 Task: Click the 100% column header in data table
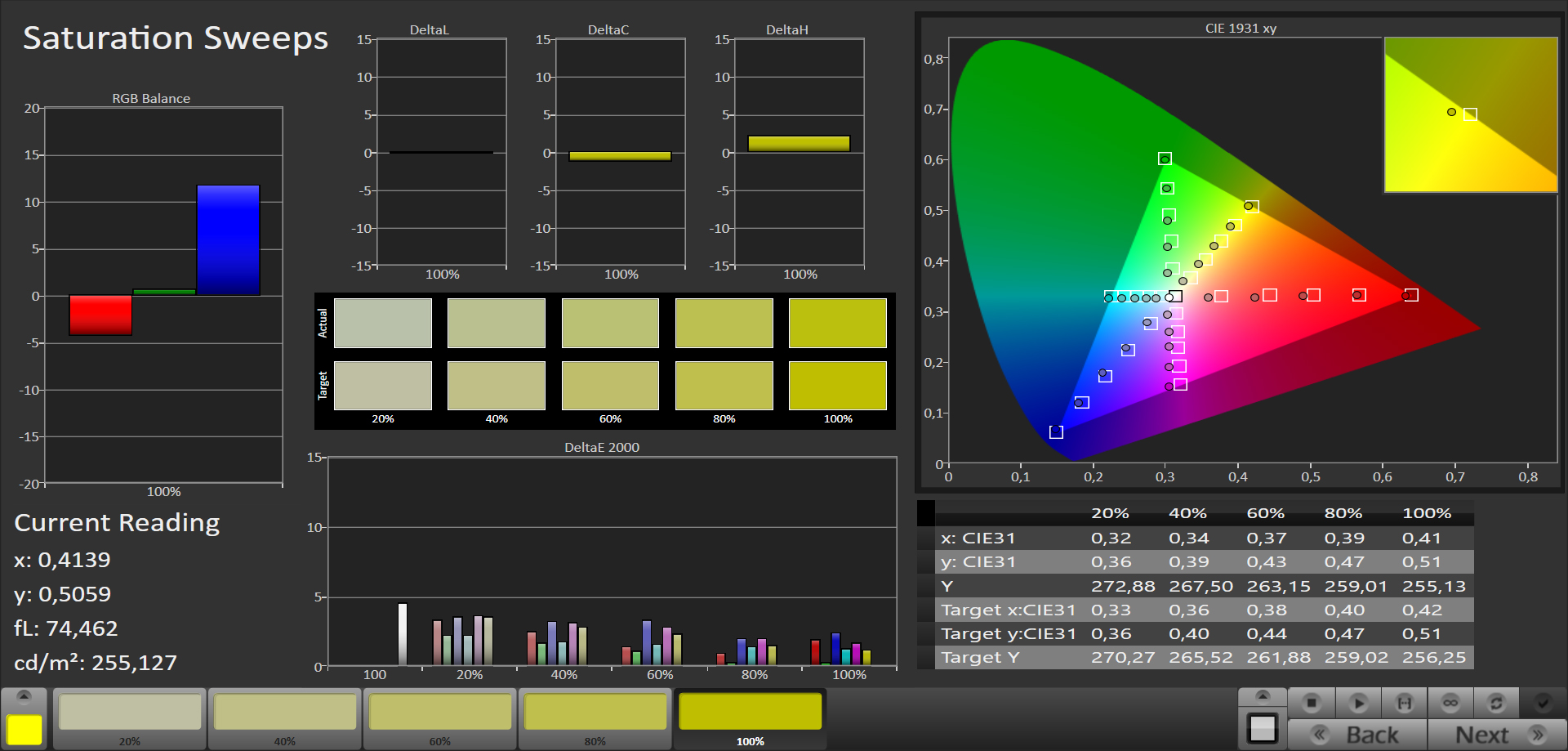[1426, 513]
